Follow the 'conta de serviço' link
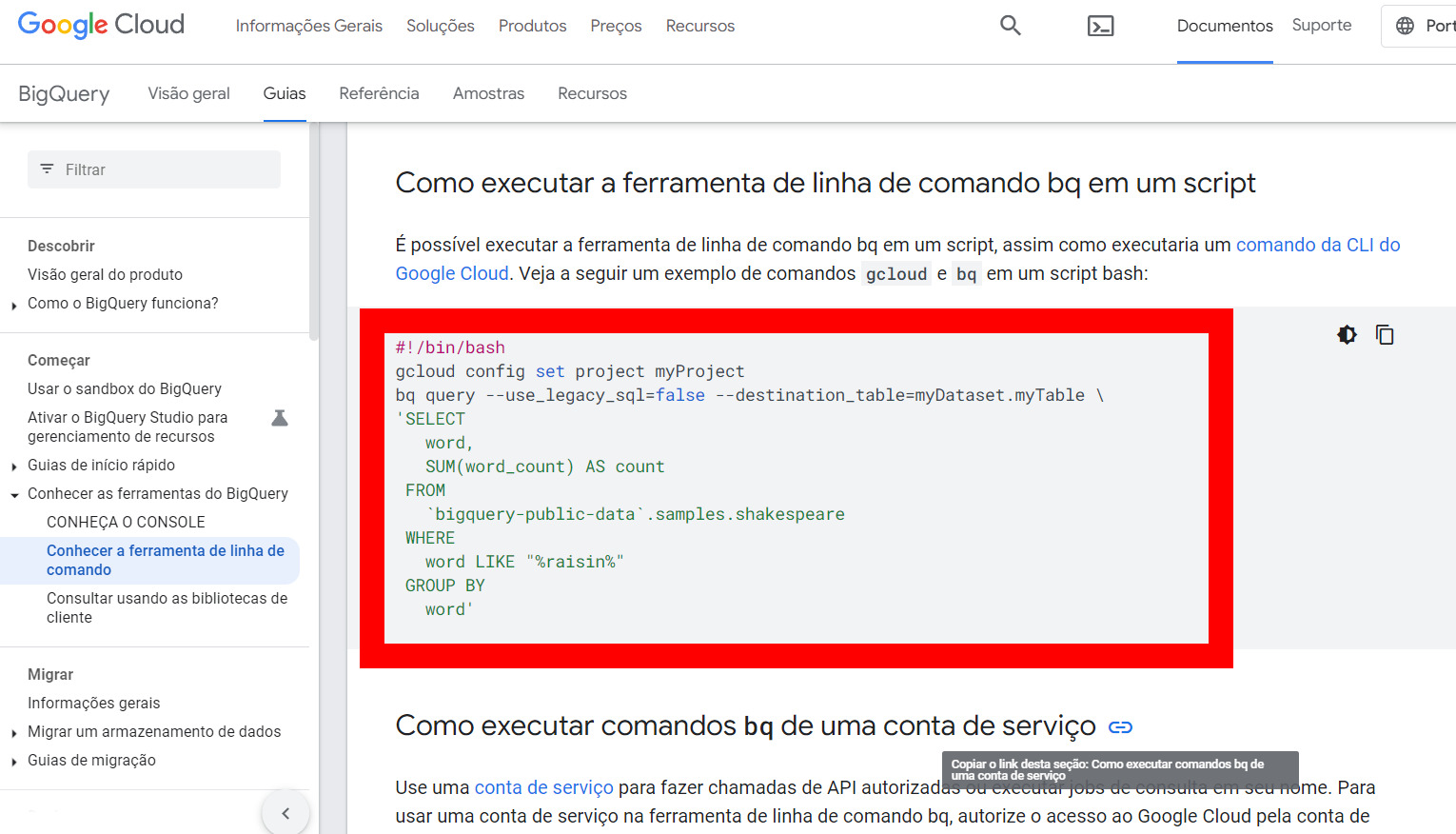The image size is (1456, 834). click(x=544, y=787)
